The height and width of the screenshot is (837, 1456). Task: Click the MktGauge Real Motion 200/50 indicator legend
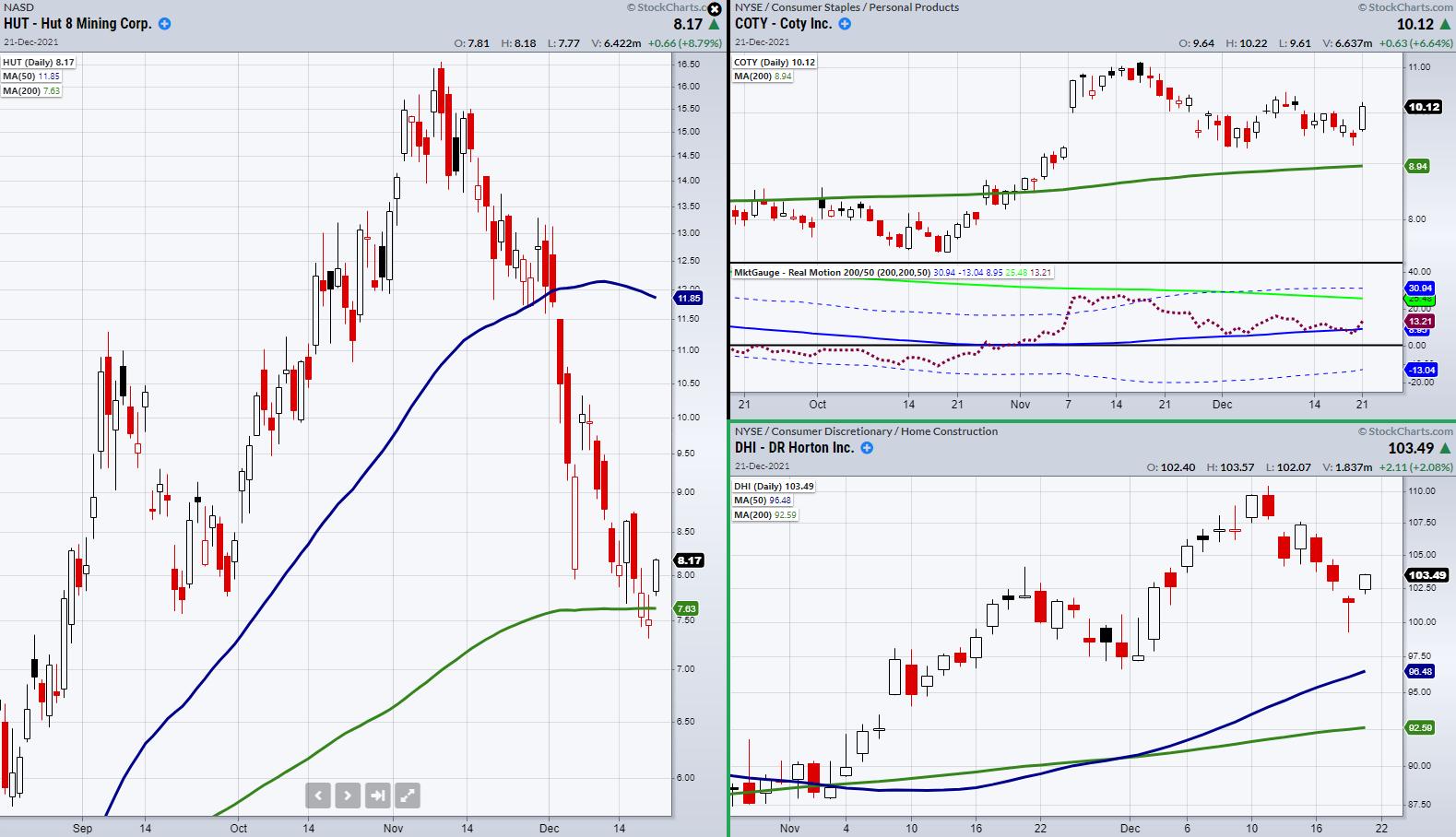coord(893,273)
